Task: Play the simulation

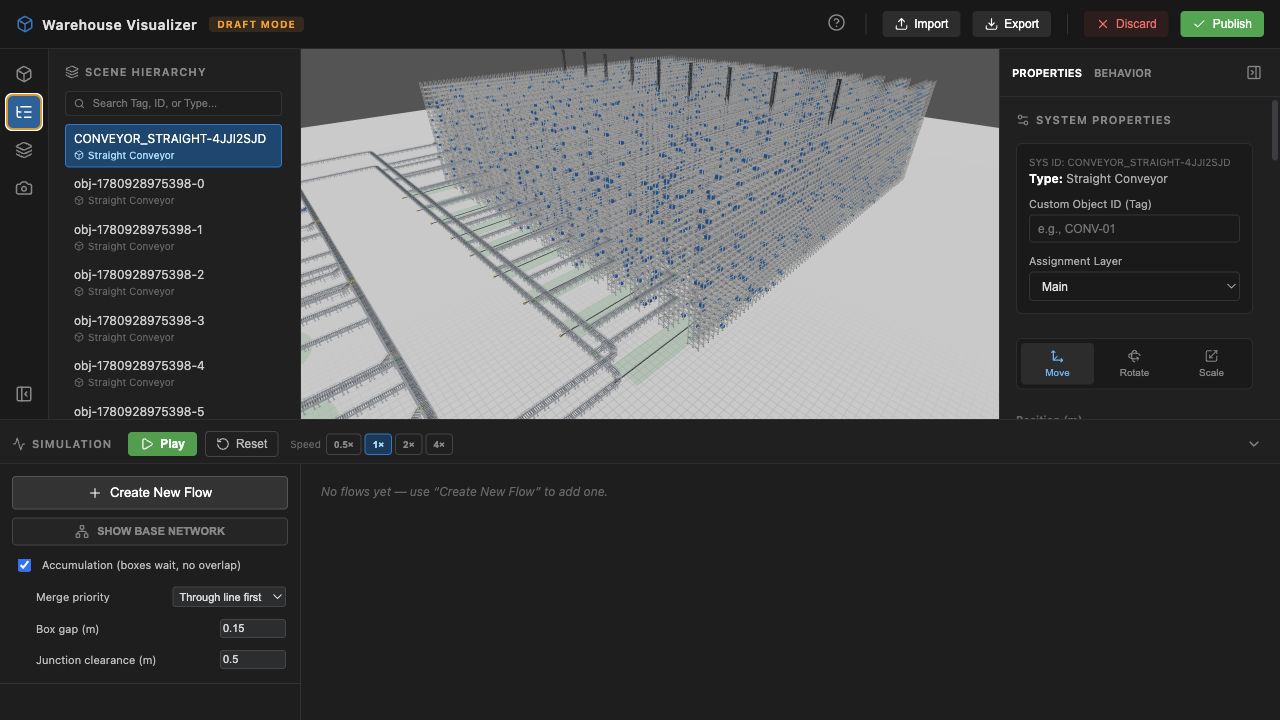Action: pyautogui.click(x=162, y=444)
